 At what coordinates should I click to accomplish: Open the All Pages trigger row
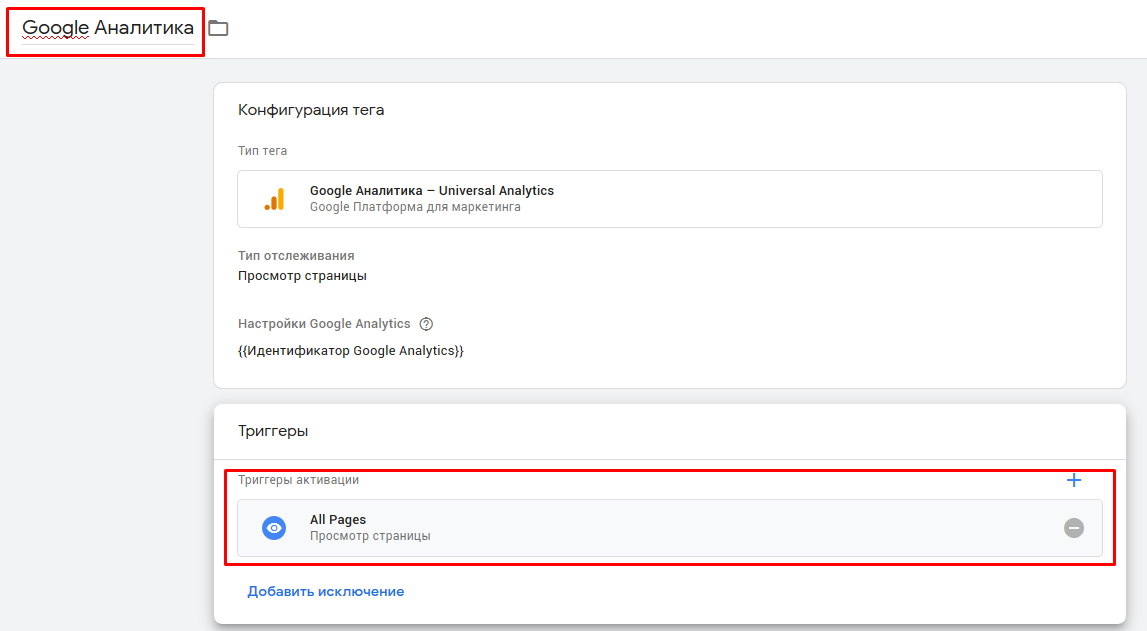669,528
